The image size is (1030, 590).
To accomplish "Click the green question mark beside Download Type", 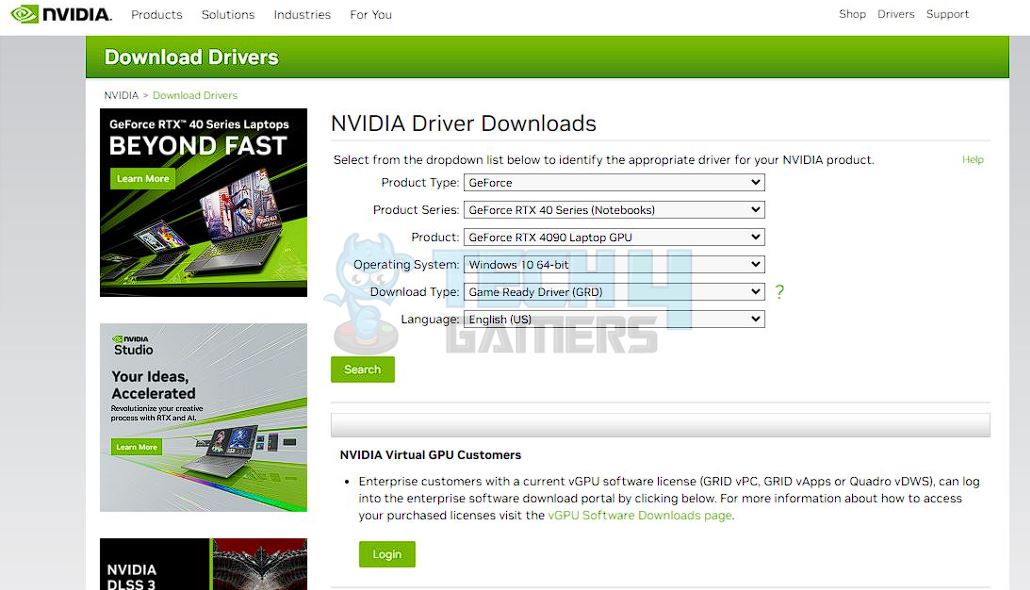I will (x=780, y=291).
